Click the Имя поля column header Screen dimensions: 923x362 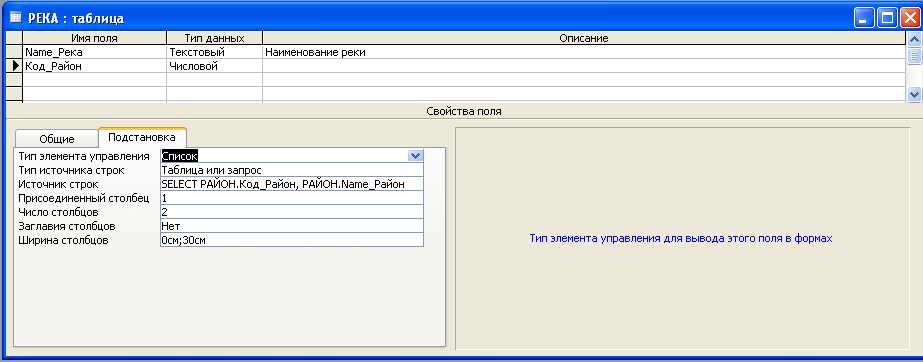tap(94, 38)
